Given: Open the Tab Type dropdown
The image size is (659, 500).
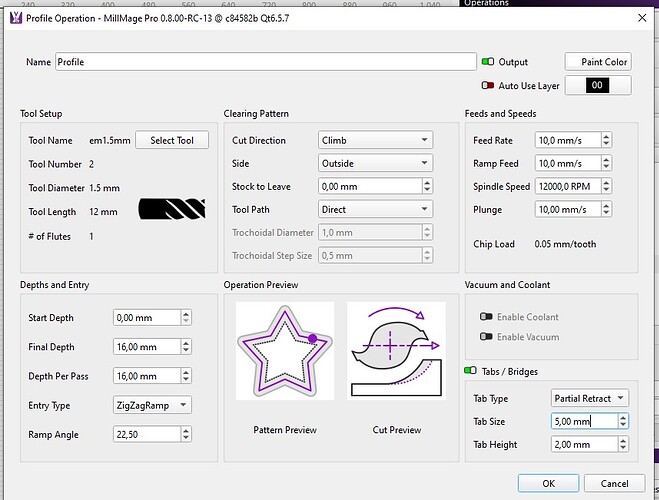Looking at the screenshot, I should pyautogui.click(x=590, y=398).
